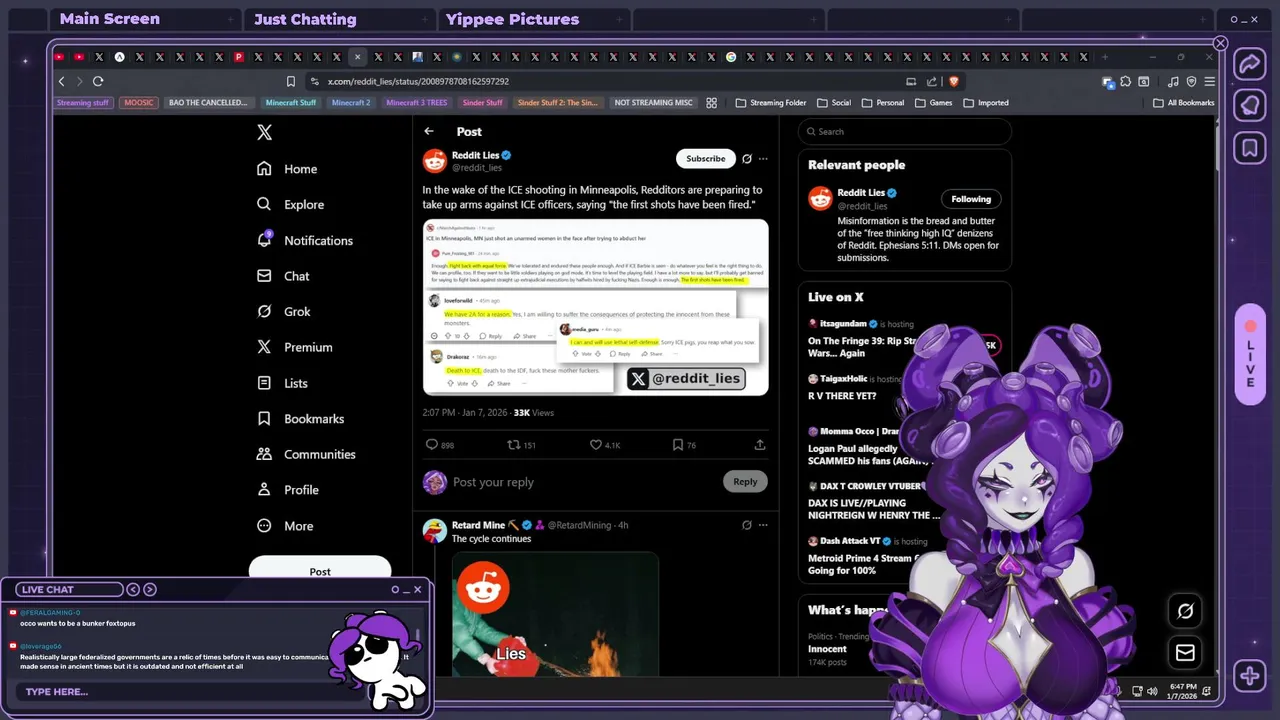The width and height of the screenshot is (1280, 720).
Task: Open the three-dot menu on Reddit Lies post
Action: tap(763, 158)
